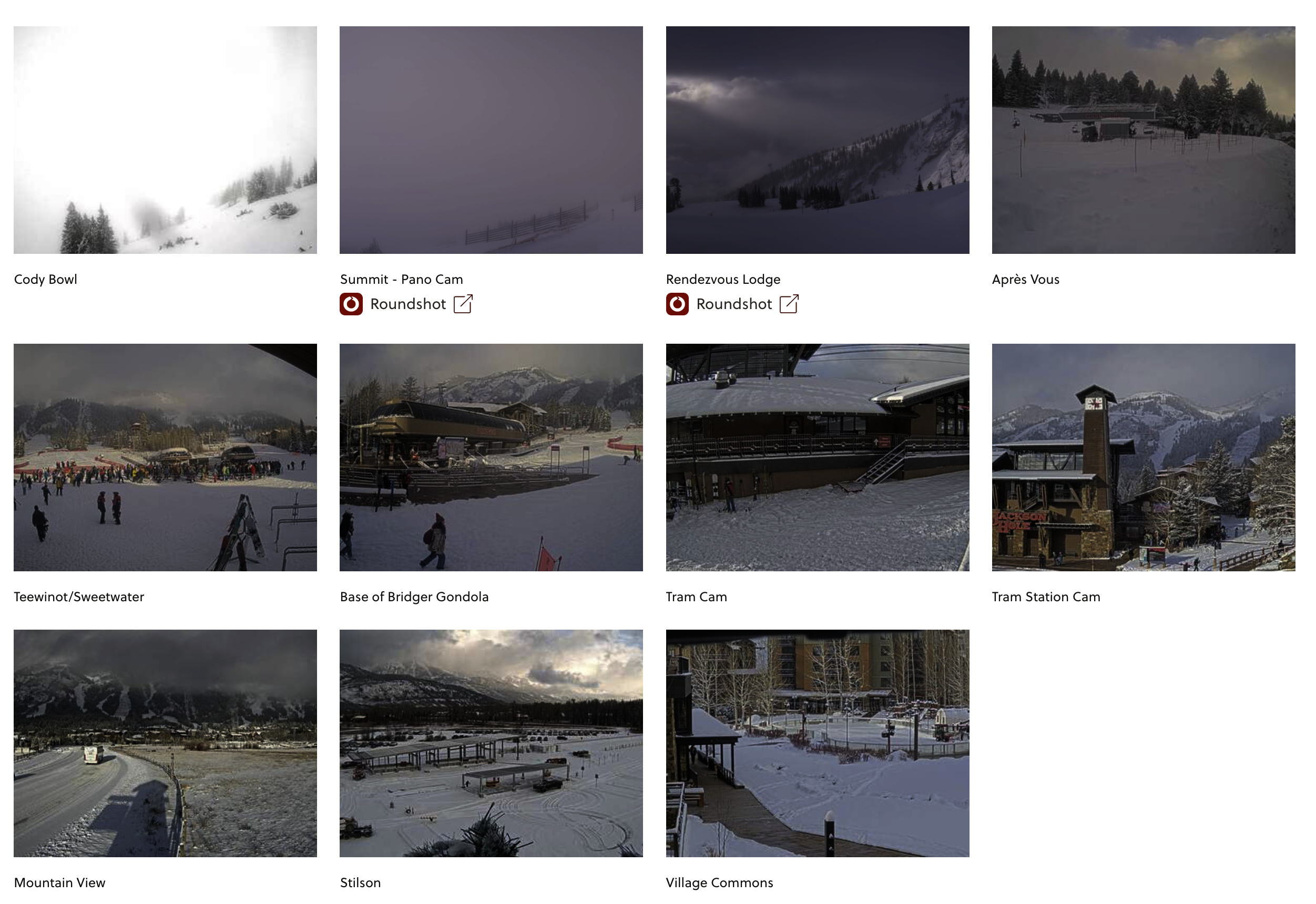Open Base of Bridger Gondola webcam image
This screenshot has height=904, width=1316.
[x=491, y=458]
